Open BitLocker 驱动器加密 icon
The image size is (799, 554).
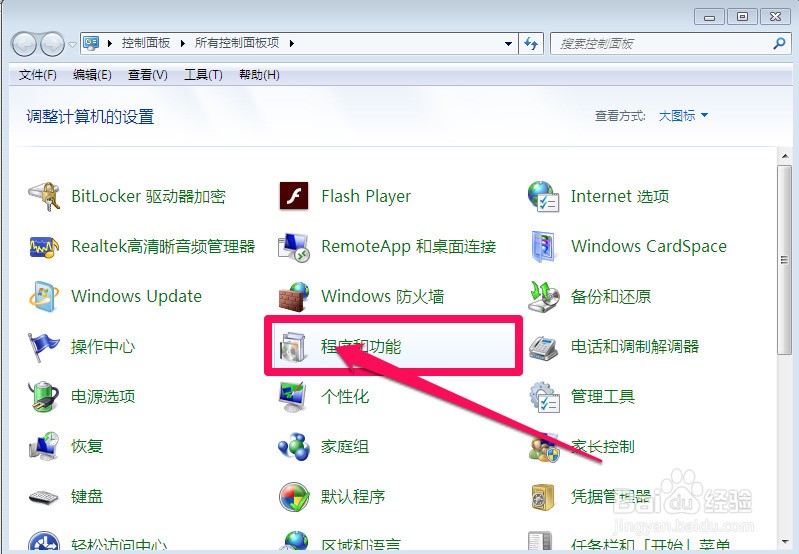point(44,196)
